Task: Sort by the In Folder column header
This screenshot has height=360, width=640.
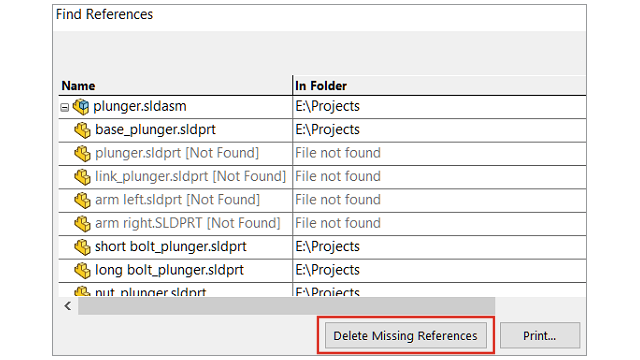Action: click(x=440, y=86)
